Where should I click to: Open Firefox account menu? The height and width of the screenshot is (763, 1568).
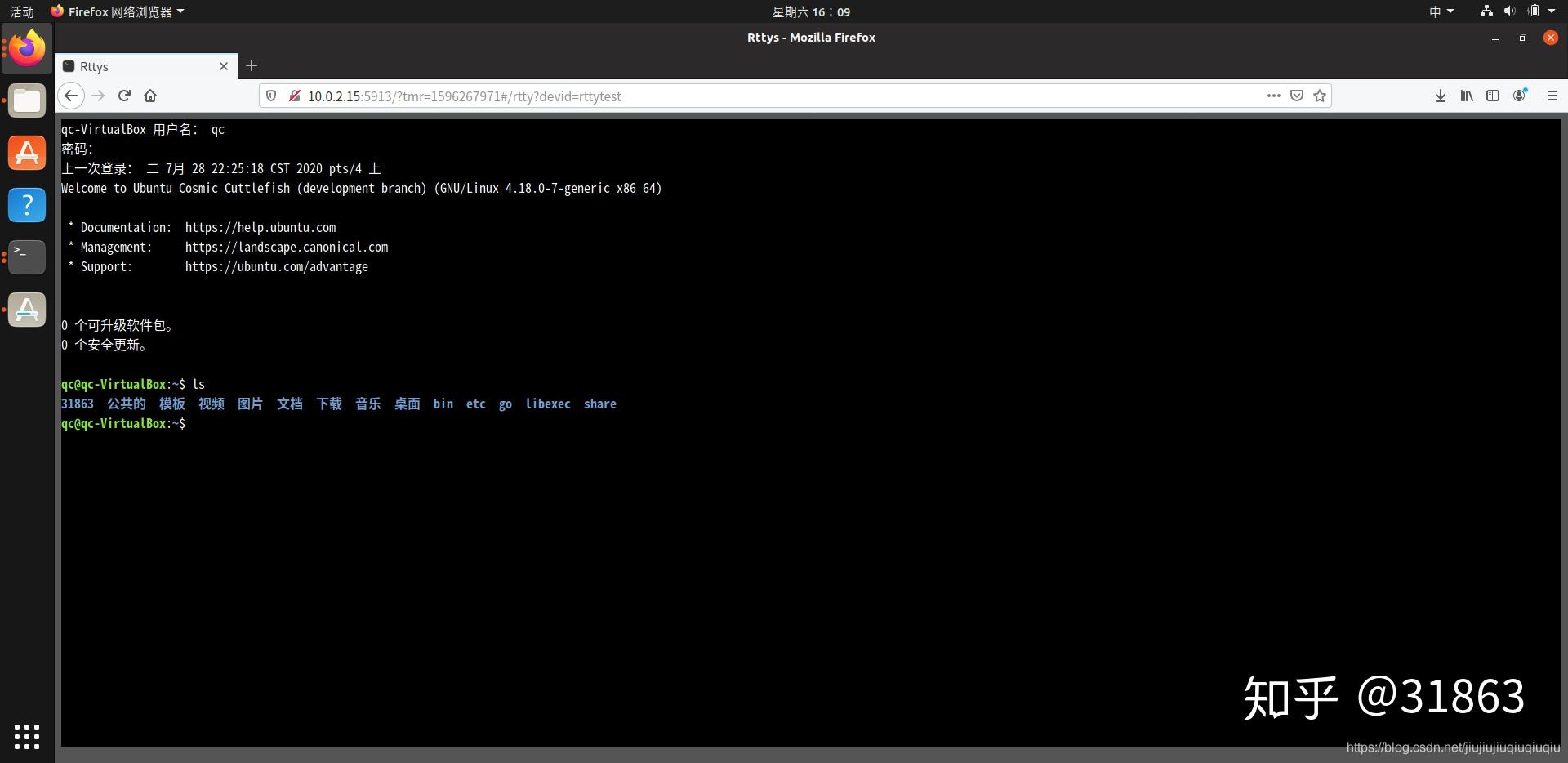pyautogui.click(x=1519, y=96)
